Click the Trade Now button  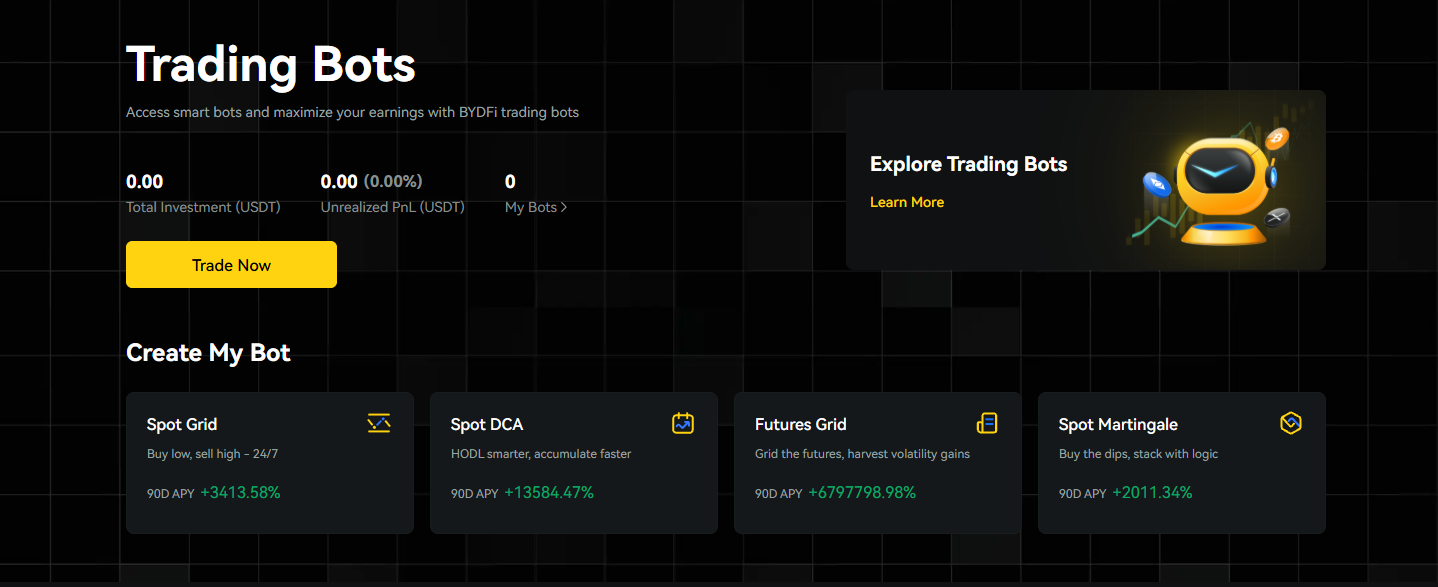[x=231, y=264]
